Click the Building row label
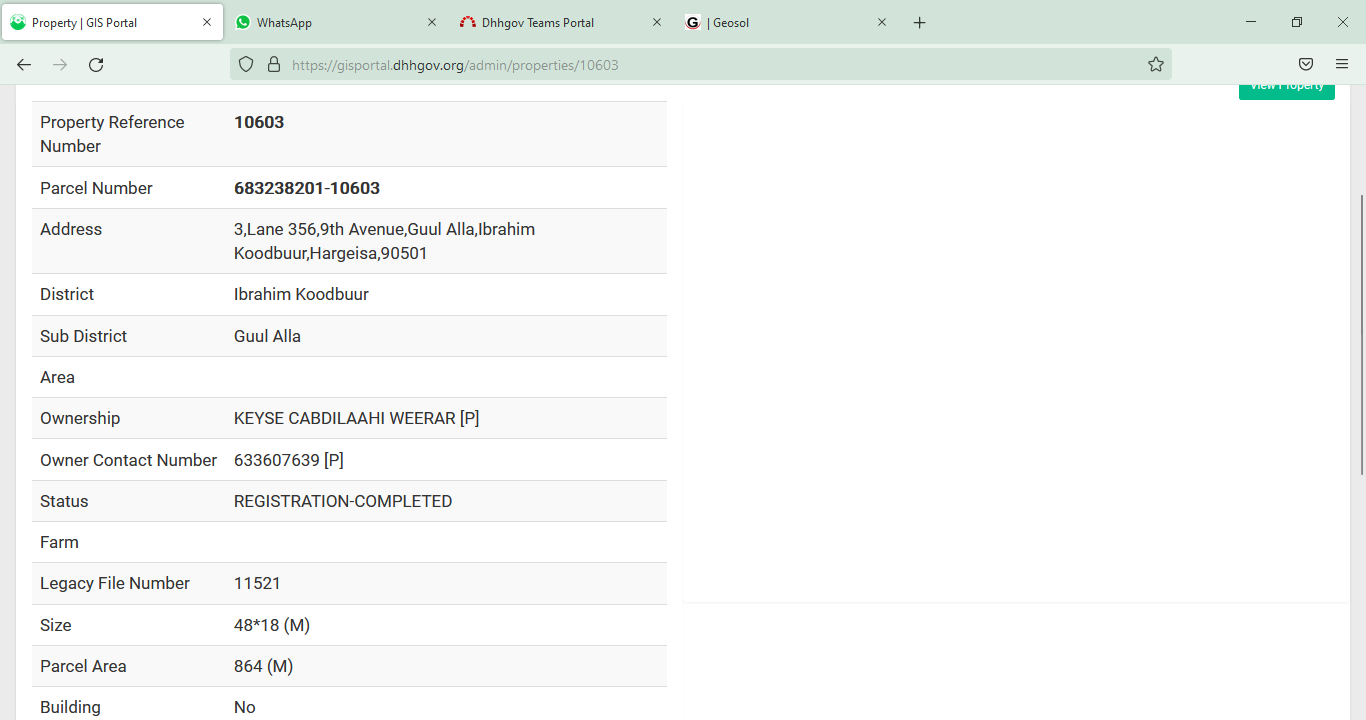 [x=70, y=707]
